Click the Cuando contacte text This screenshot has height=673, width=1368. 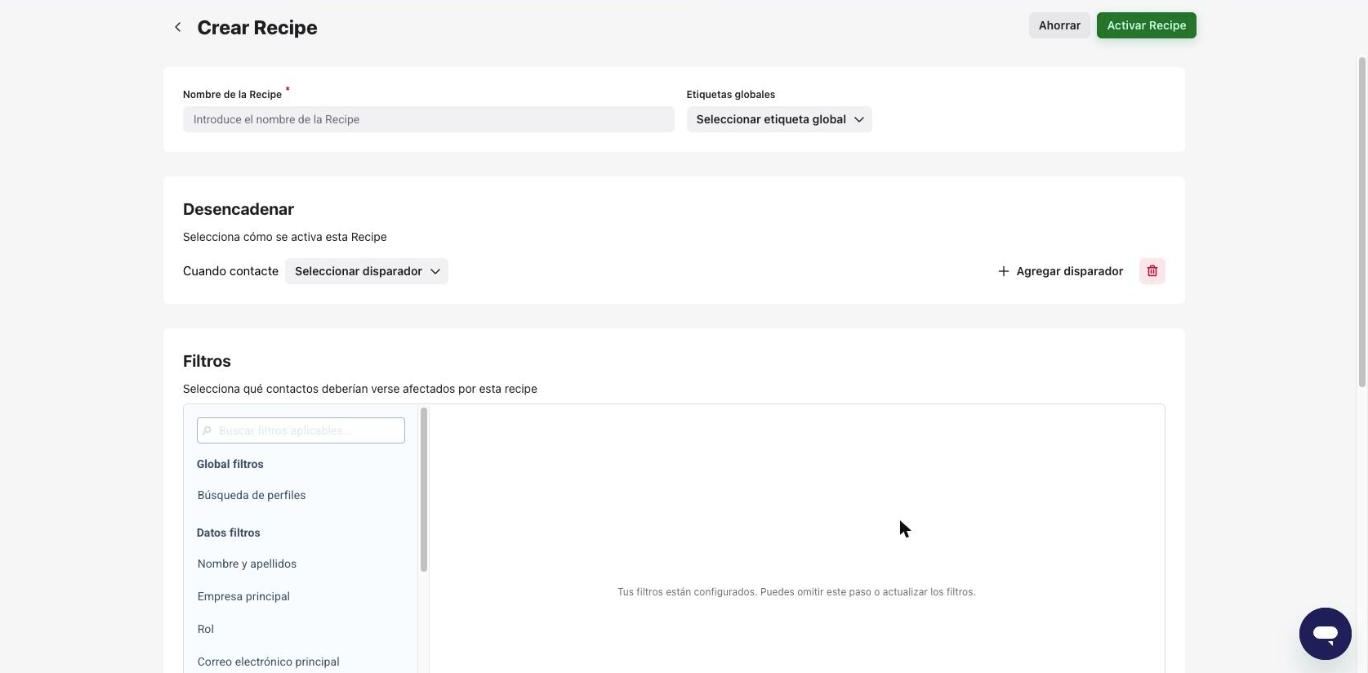[x=231, y=271]
